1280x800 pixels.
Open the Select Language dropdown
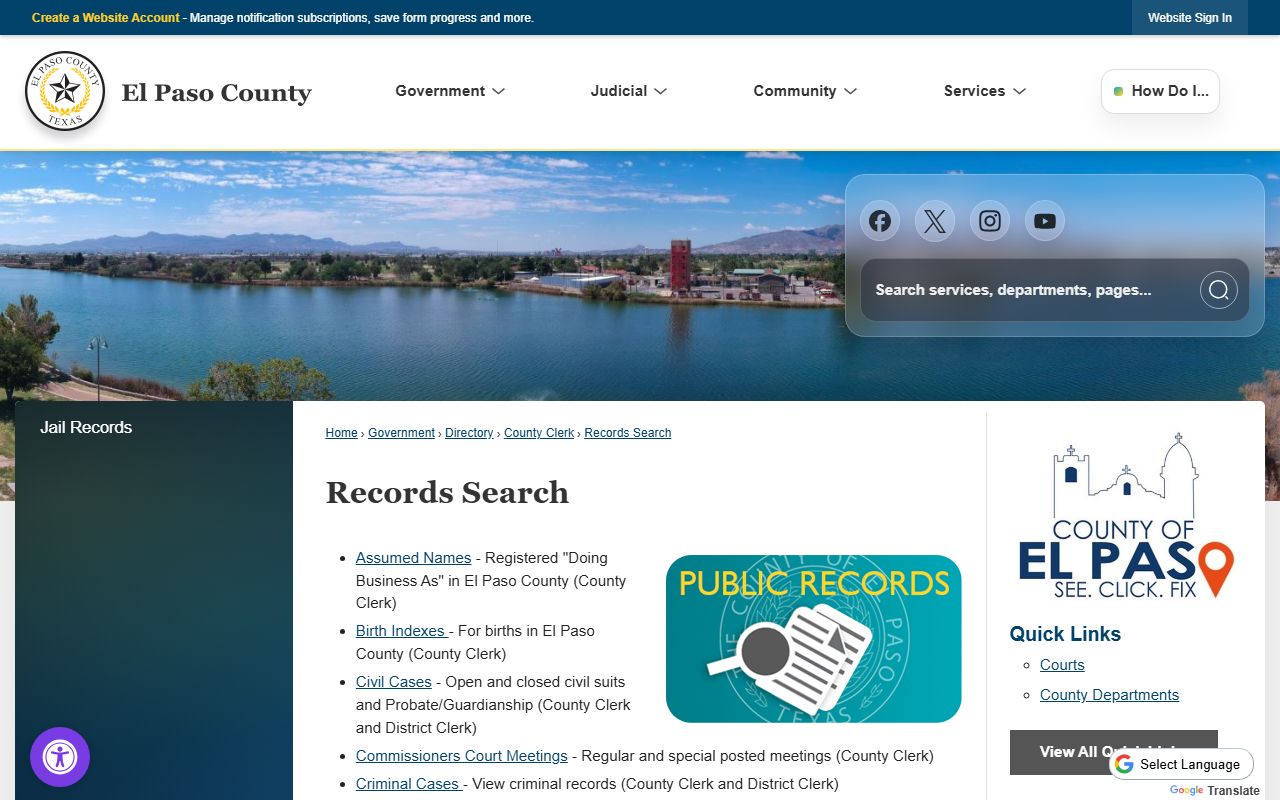point(1181,764)
